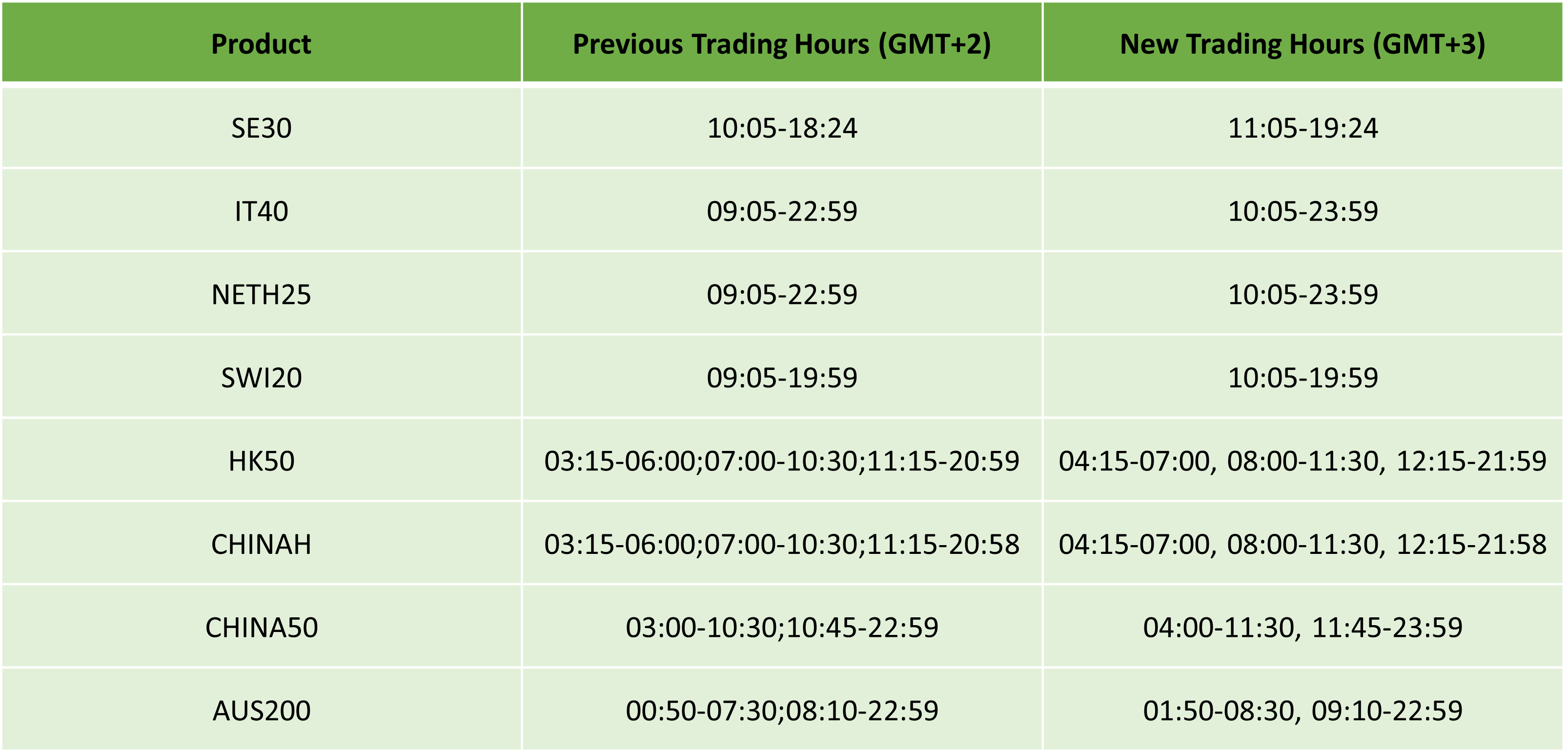Click SE30 previous hours 10:05-18:24
Viewport: 1568px width, 753px height.
coord(782,128)
